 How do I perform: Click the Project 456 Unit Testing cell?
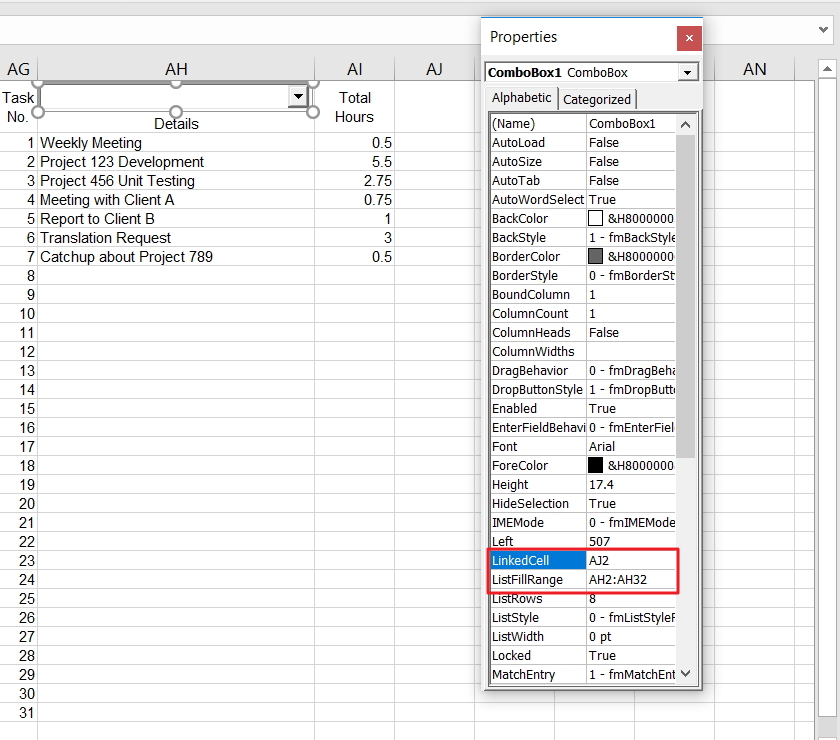176,181
